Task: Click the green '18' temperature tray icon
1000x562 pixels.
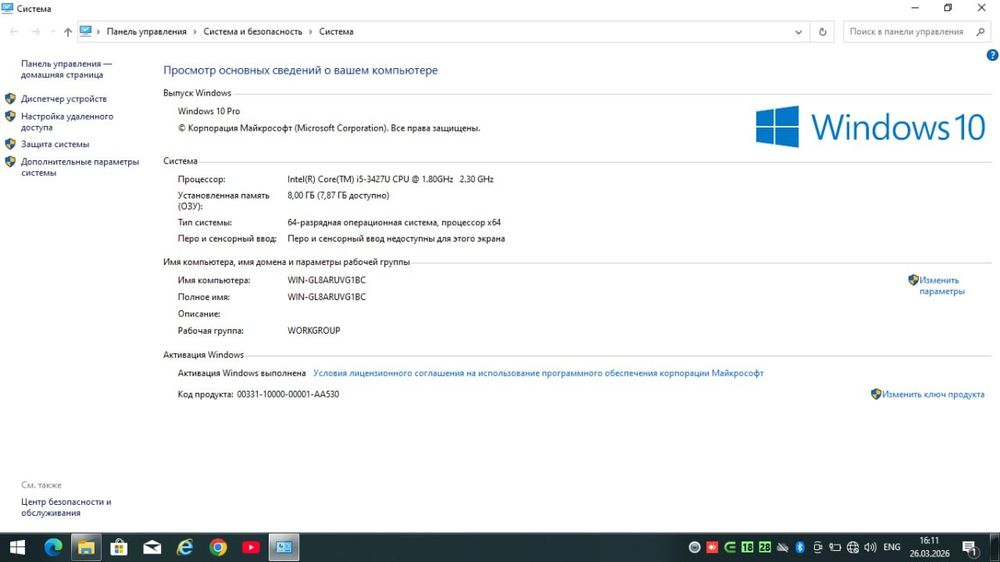Action: (747, 547)
